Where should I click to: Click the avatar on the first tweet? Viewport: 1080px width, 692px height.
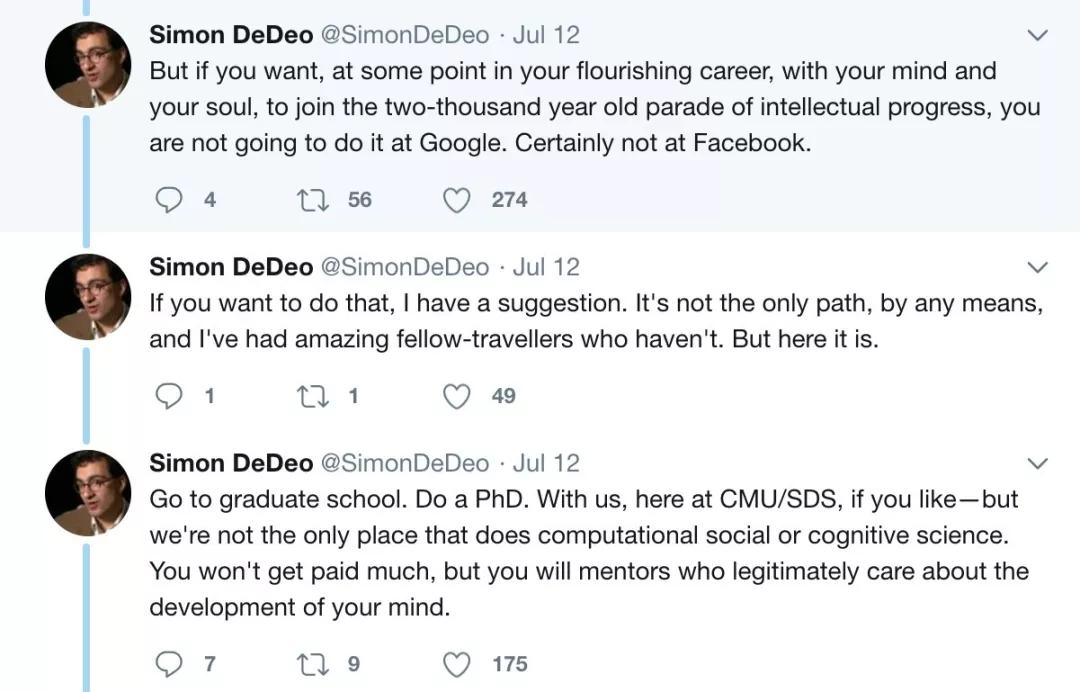88,65
